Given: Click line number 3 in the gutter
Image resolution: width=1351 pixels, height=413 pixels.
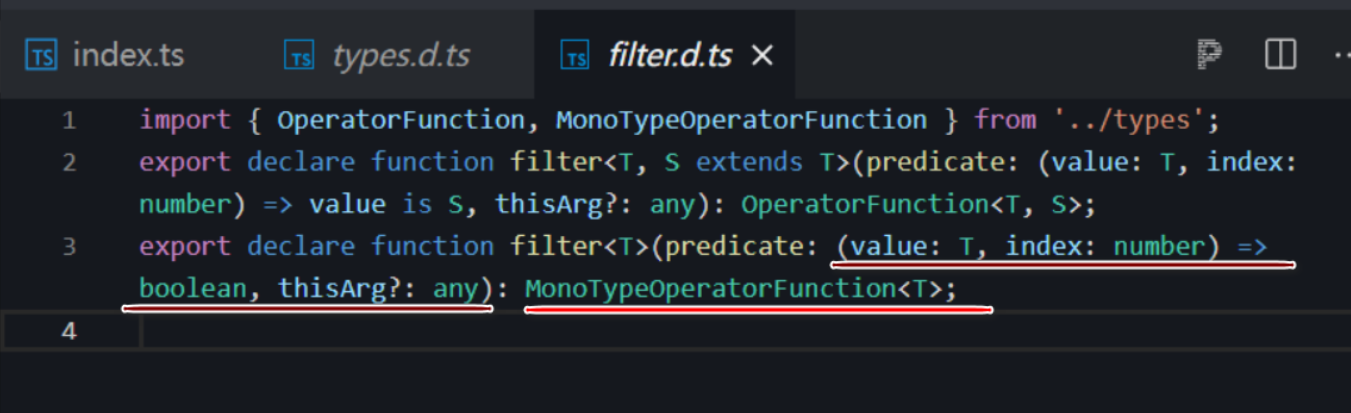Looking at the screenshot, I should click(x=68, y=246).
